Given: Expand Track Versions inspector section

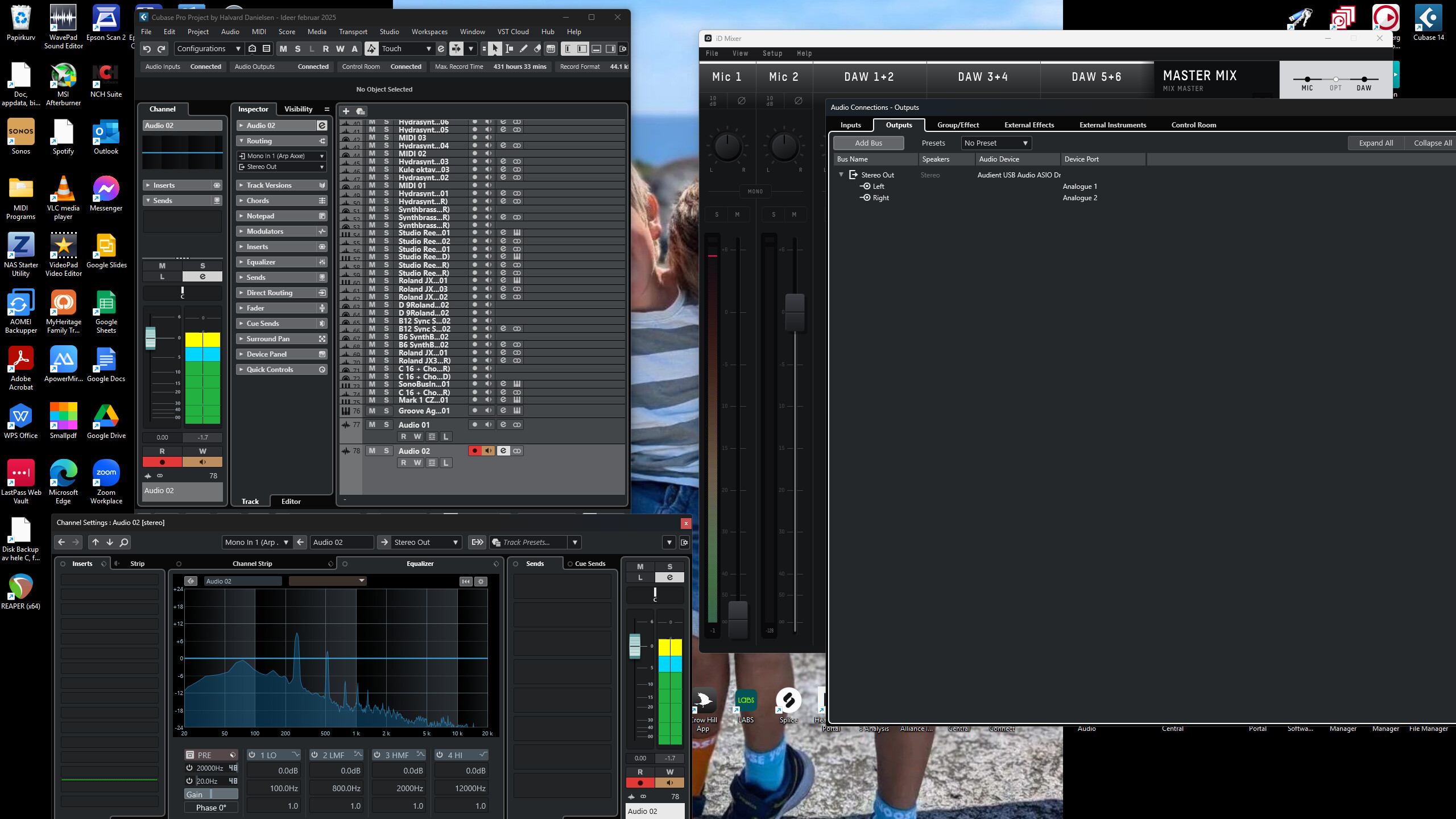Looking at the screenshot, I should click(x=269, y=185).
